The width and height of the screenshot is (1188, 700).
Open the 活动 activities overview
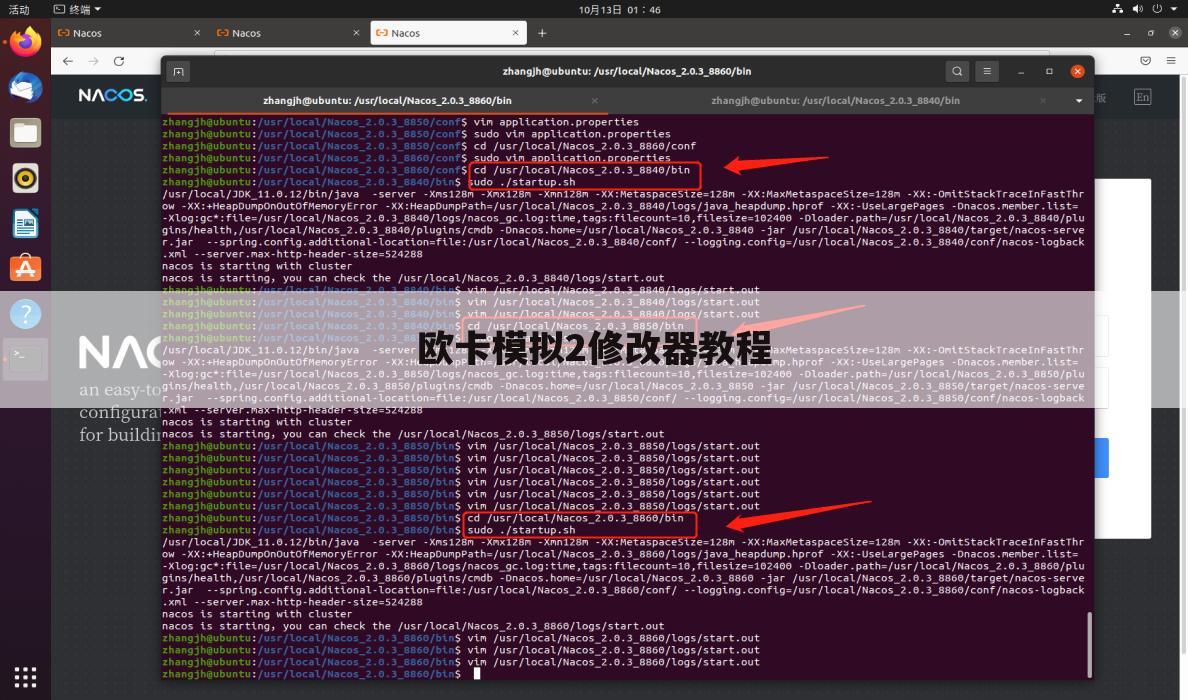19,9
